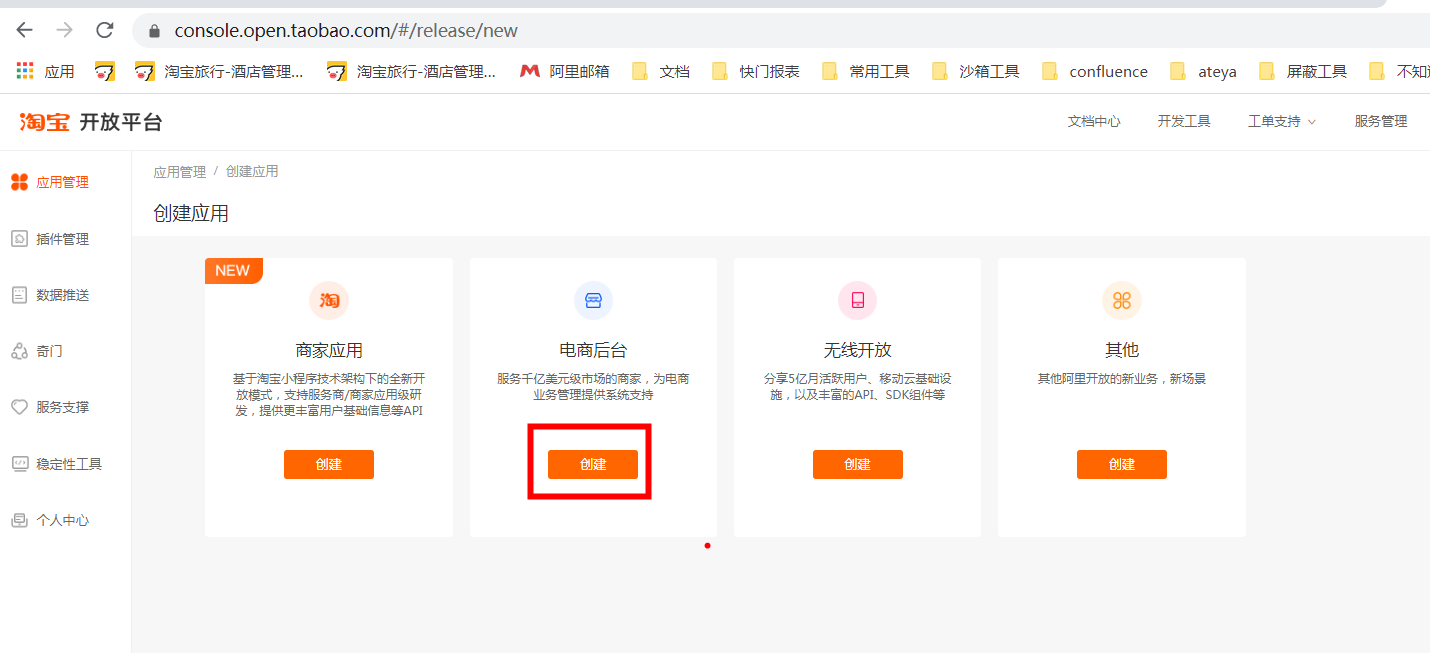Open the ateya bookmark folder
The image size is (1430, 653).
[1204, 71]
